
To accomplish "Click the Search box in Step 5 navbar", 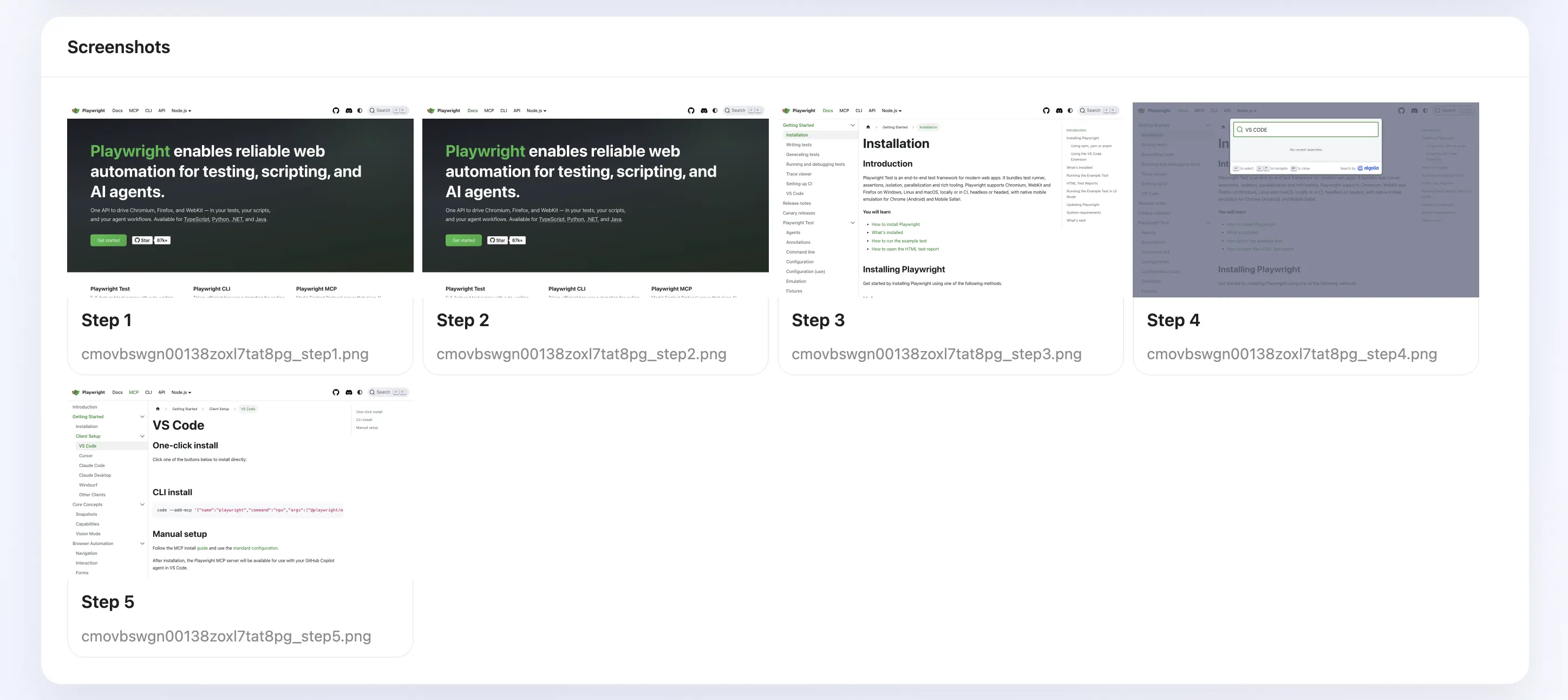I will (x=388, y=392).
